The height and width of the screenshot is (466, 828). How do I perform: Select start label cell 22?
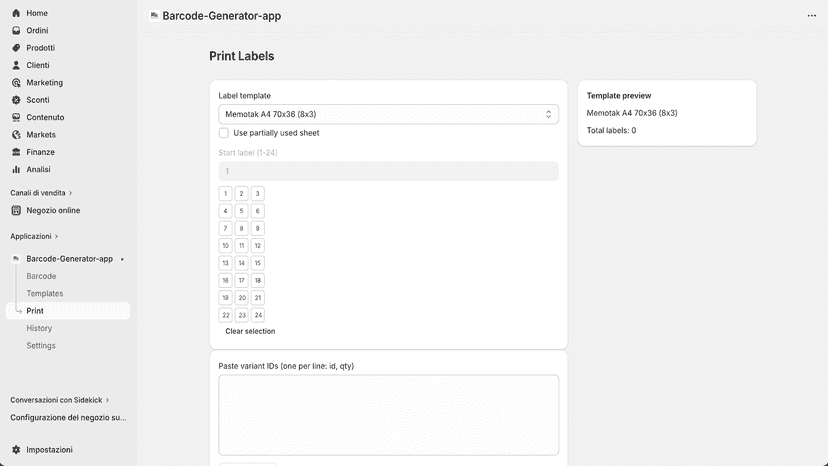pos(225,315)
